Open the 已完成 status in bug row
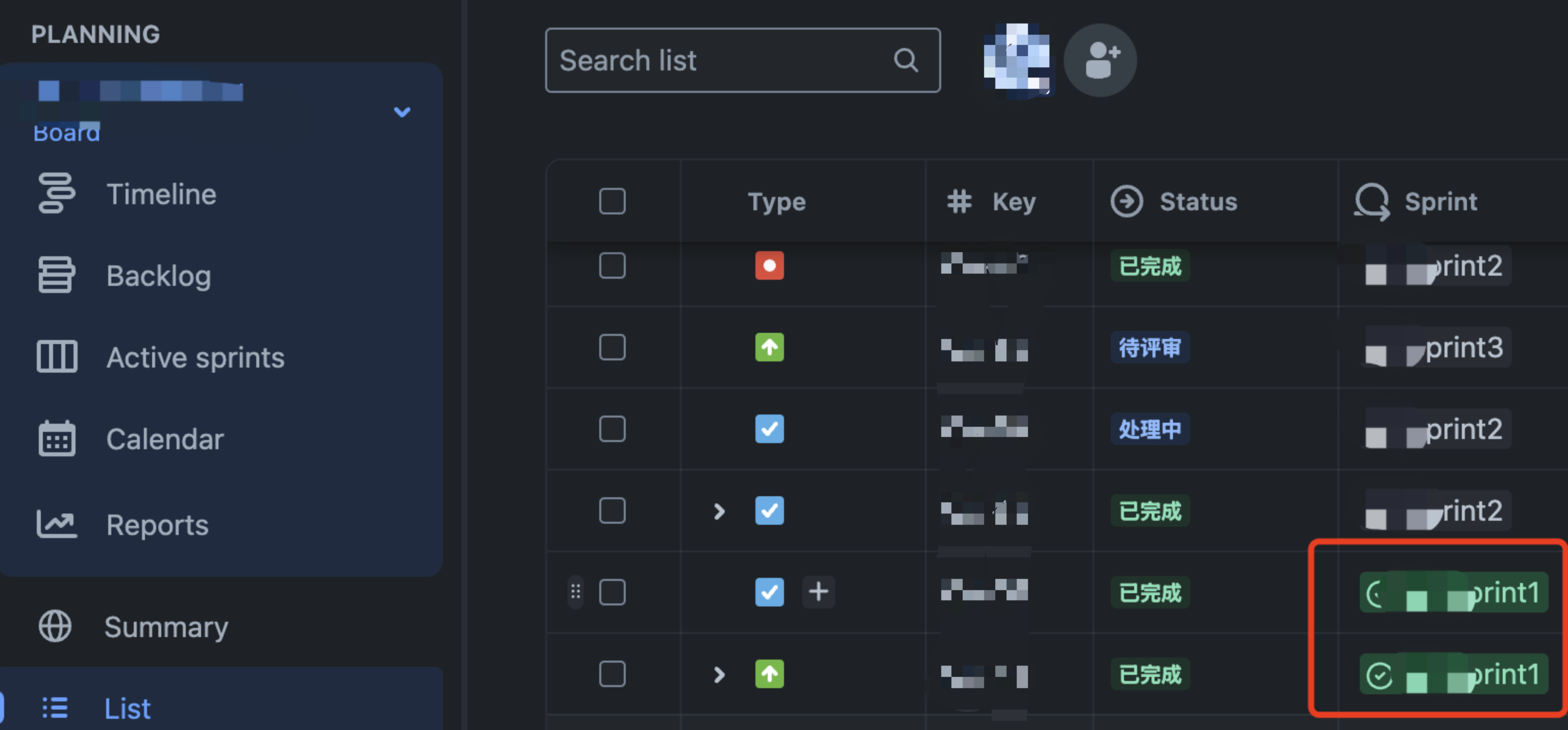Screen dimensions: 1568x730 1150,266
